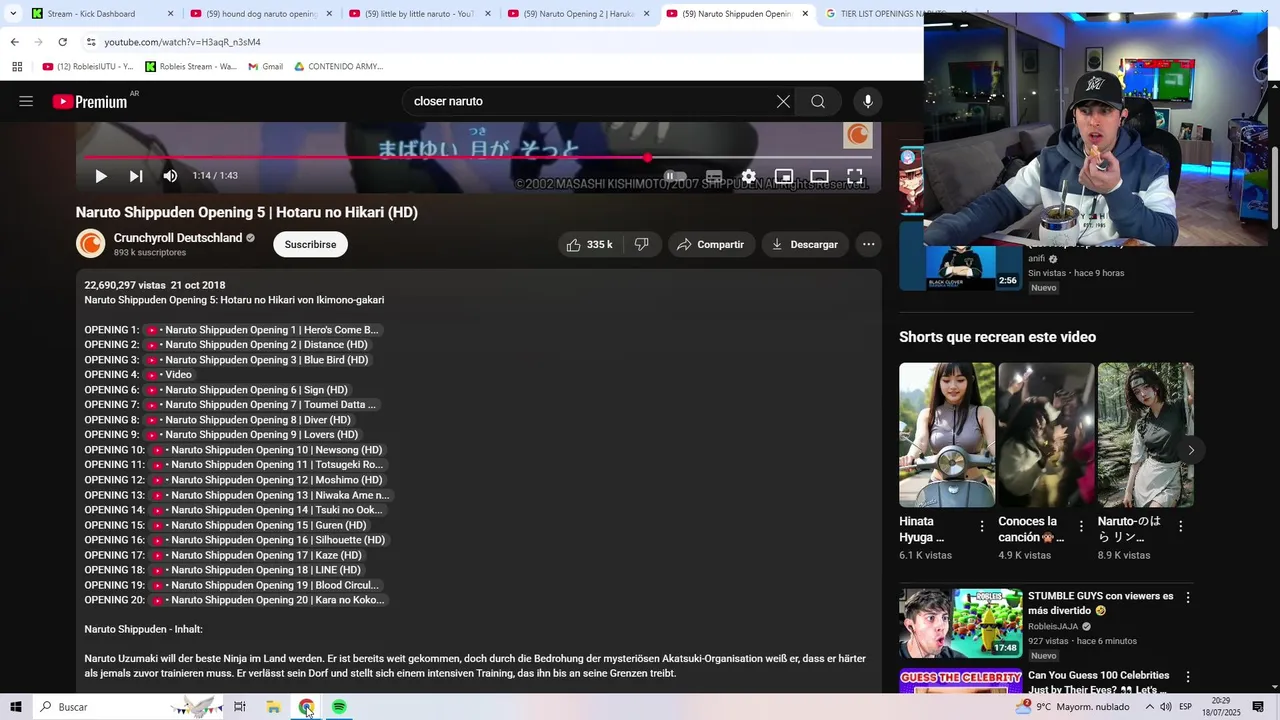The height and width of the screenshot is (720, 1280).
Task: Enter fullscreen mode
Action: click(855, 176)
